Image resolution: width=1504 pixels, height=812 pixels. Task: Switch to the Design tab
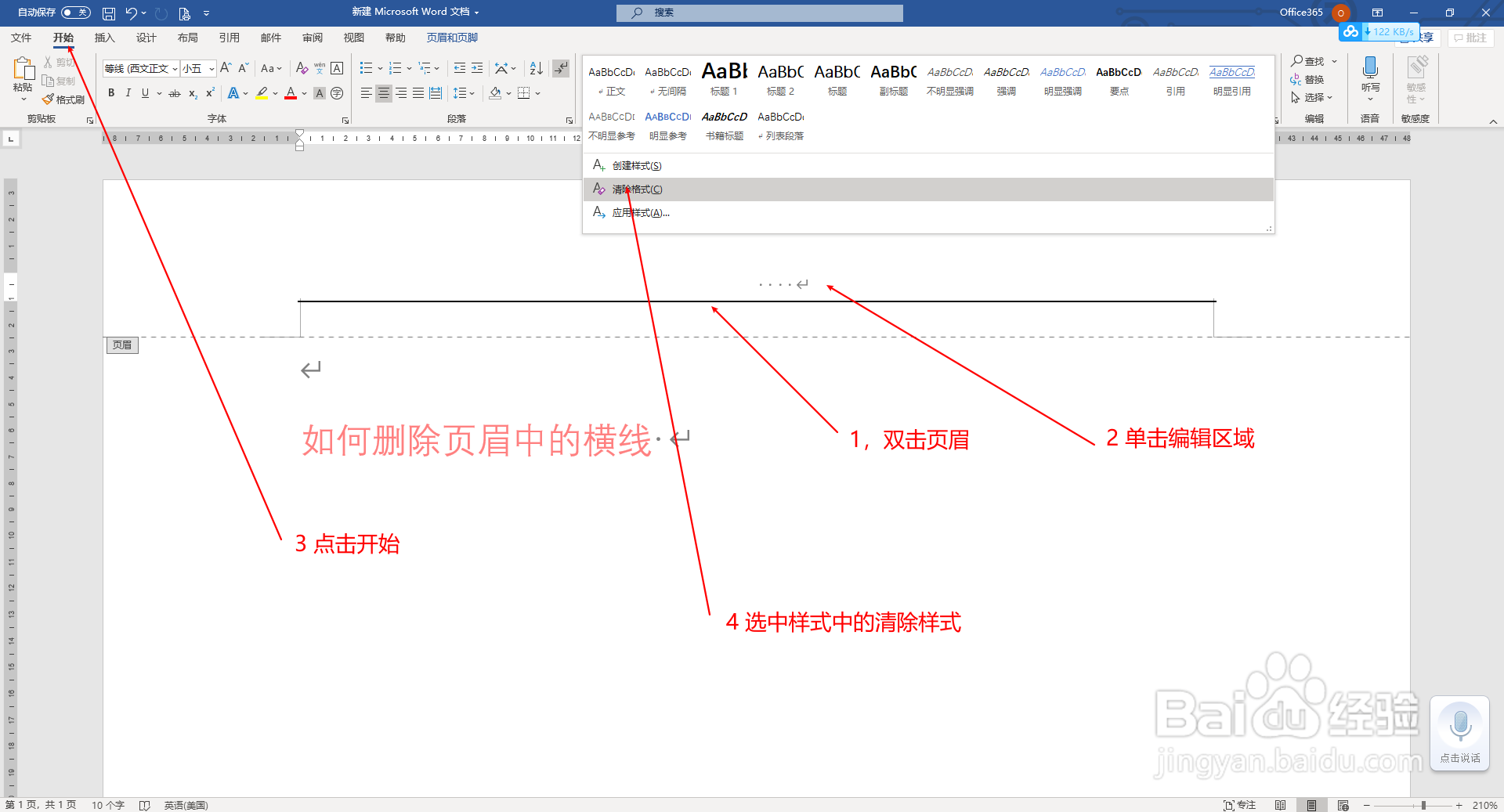(146, 38)
